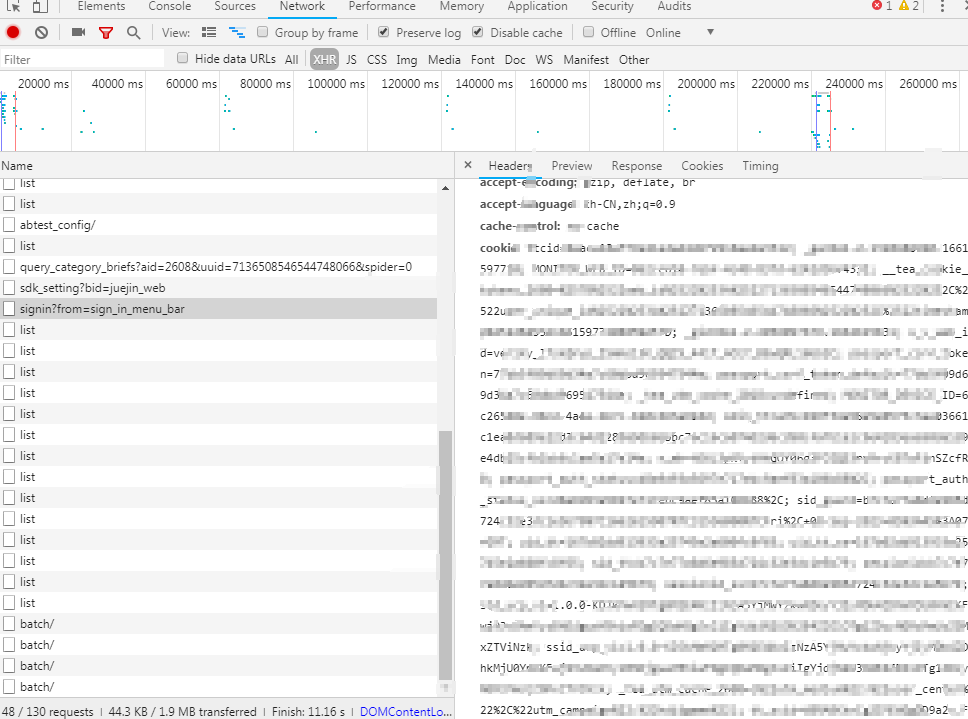The image size is (968, 719).
Task: Filter requests by CSS
Action: pyautogui.click(x=377, y=59)
